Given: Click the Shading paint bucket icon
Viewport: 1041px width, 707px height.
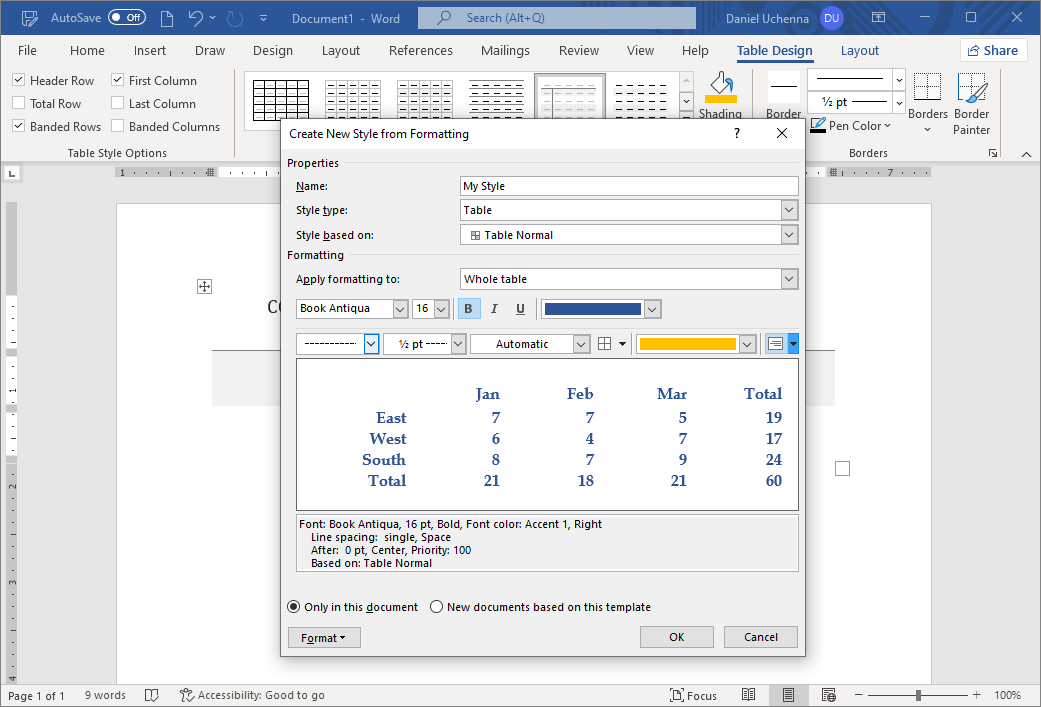Looking at the screenshot, I should tap(720, 86).
